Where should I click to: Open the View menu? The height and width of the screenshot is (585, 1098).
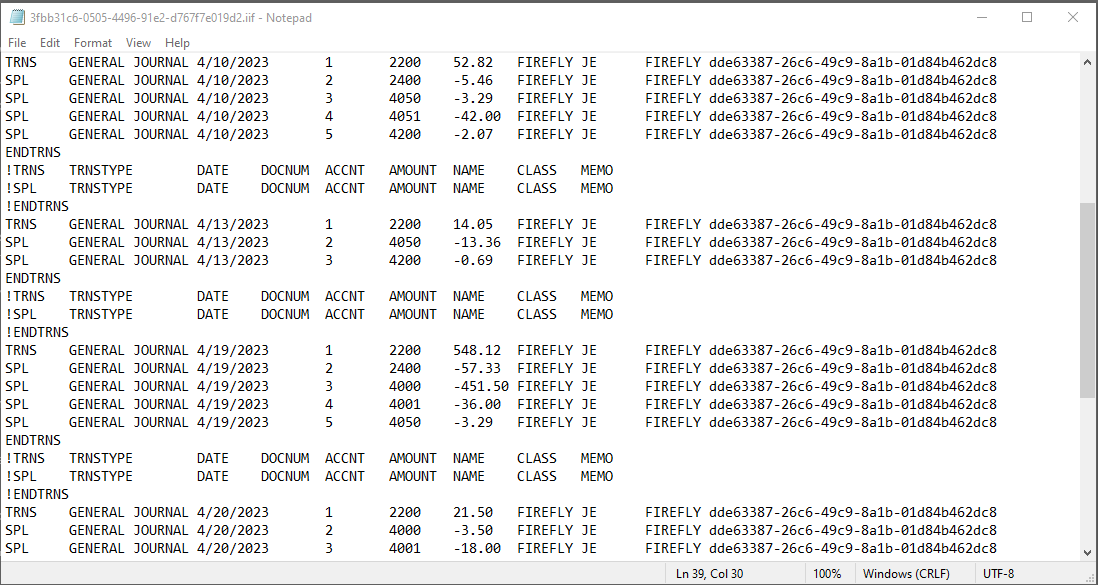point(138,43)
